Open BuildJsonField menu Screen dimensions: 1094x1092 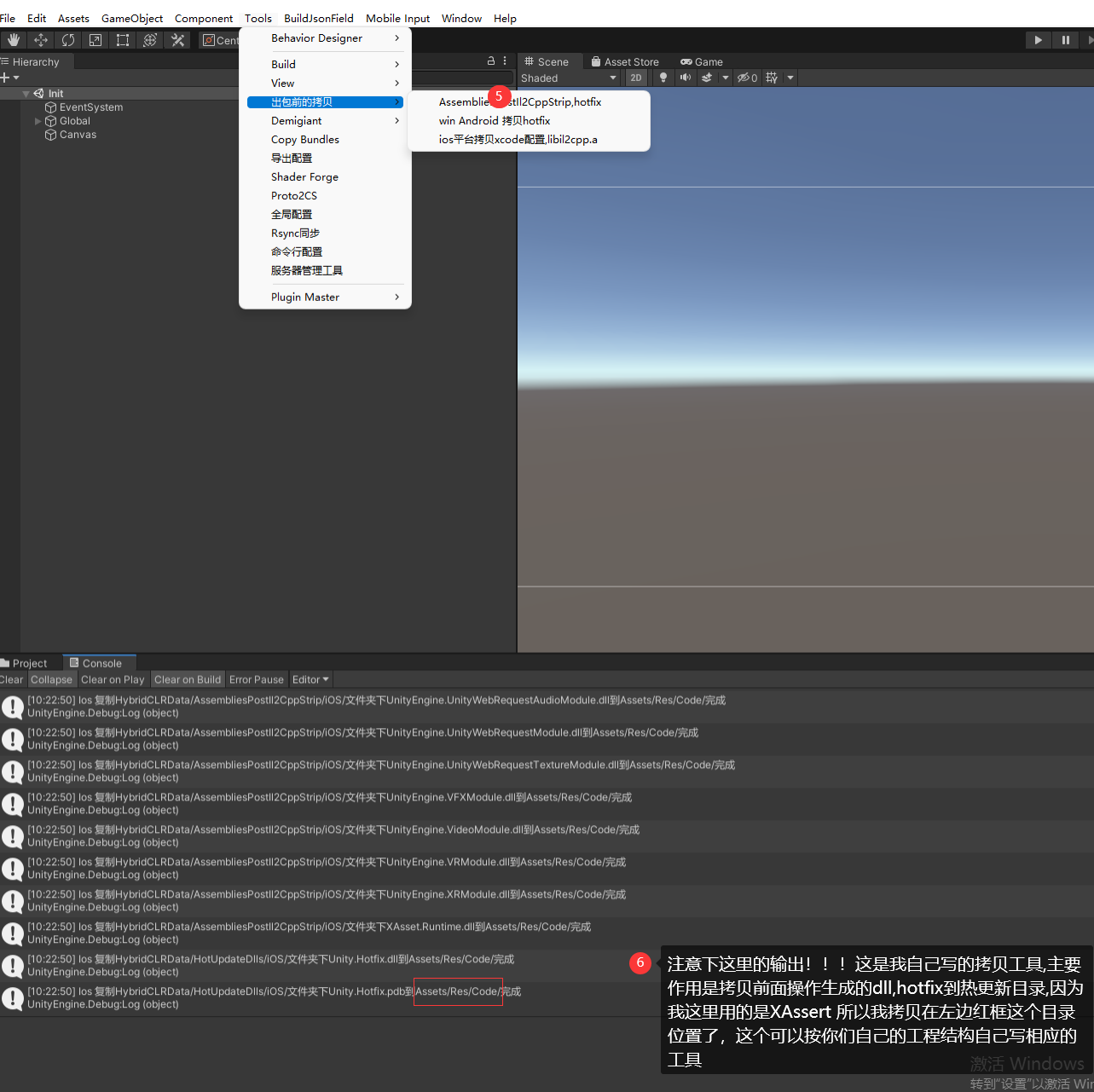pos(319,18)
